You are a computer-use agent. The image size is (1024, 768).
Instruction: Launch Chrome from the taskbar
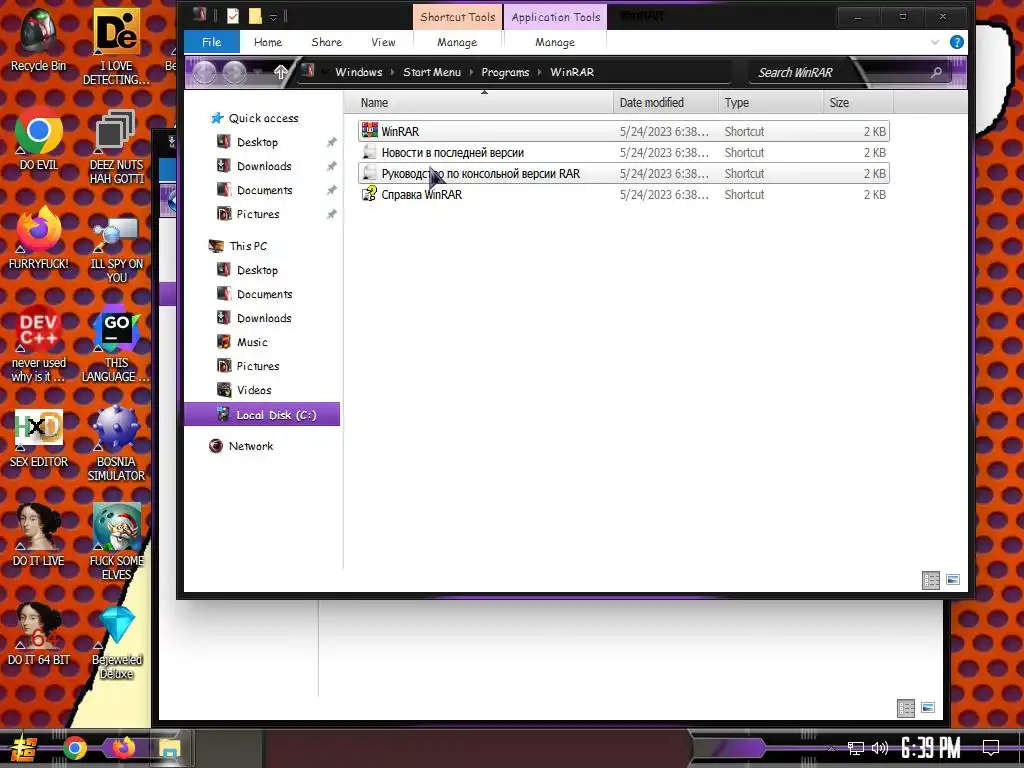(74, 748)
